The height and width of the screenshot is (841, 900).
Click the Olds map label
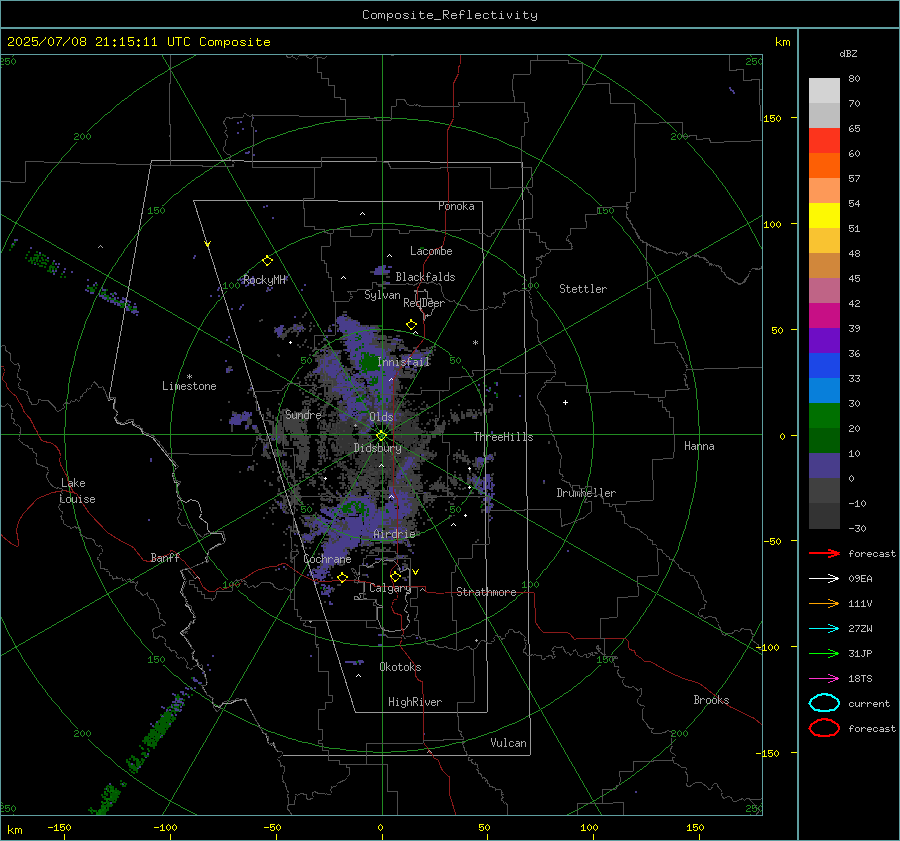pos(381,417)
